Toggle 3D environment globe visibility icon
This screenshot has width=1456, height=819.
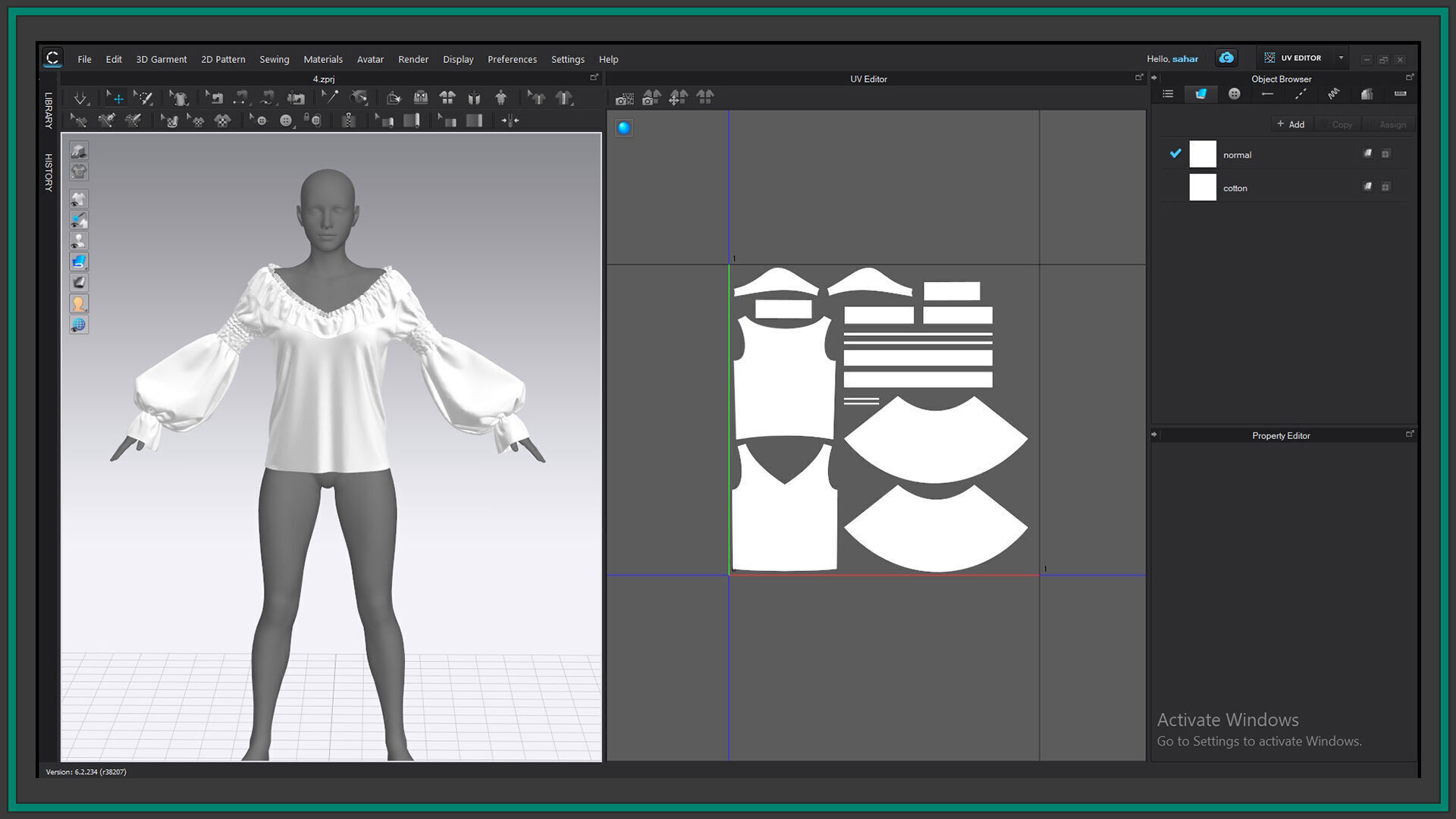pyautogui.click(x=79, y=325)
